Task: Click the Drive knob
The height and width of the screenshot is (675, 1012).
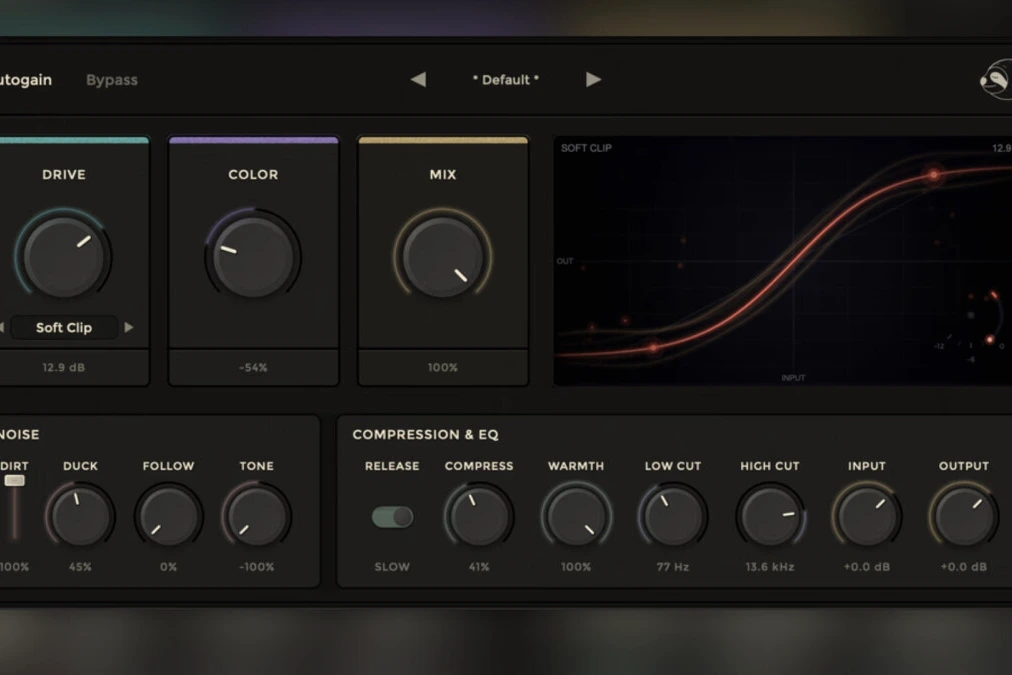Action: [64, 256]
